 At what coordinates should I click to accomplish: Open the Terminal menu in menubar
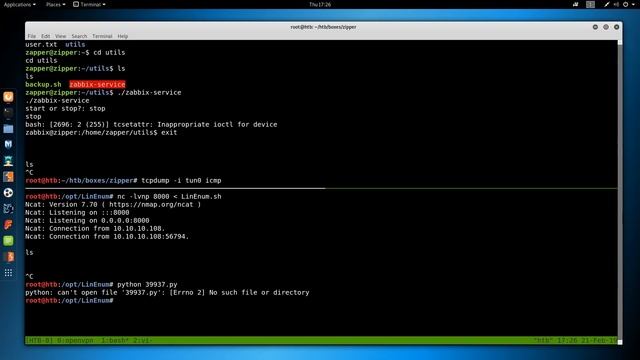(x=102, y=36)
